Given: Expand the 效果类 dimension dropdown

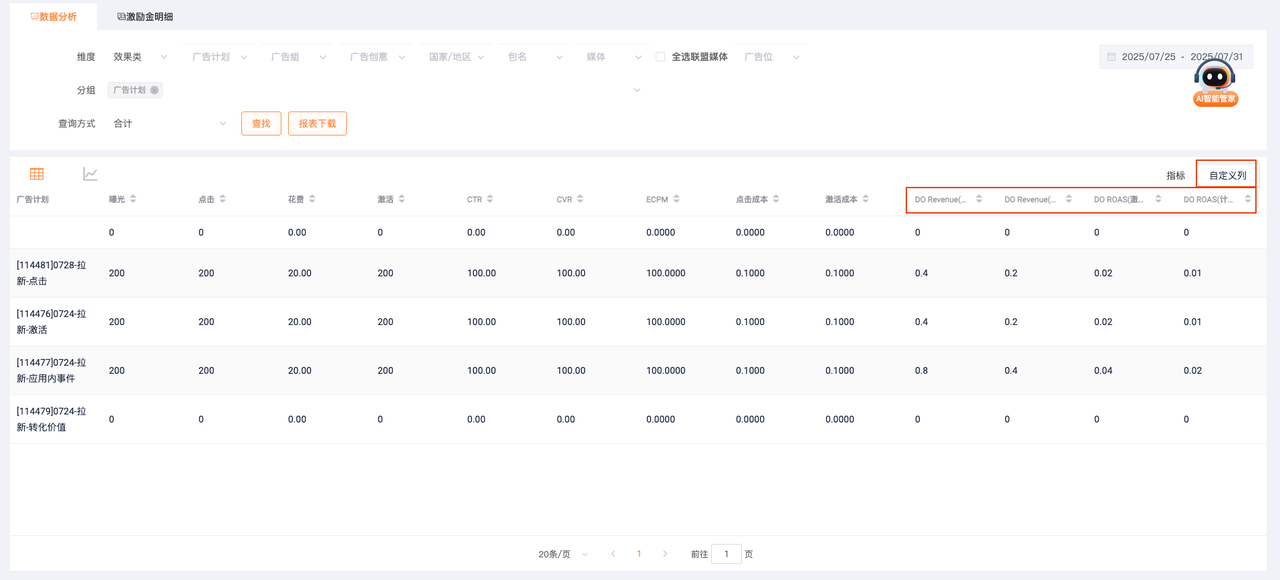Looking at the screenshot, I should tap(140, 57).
